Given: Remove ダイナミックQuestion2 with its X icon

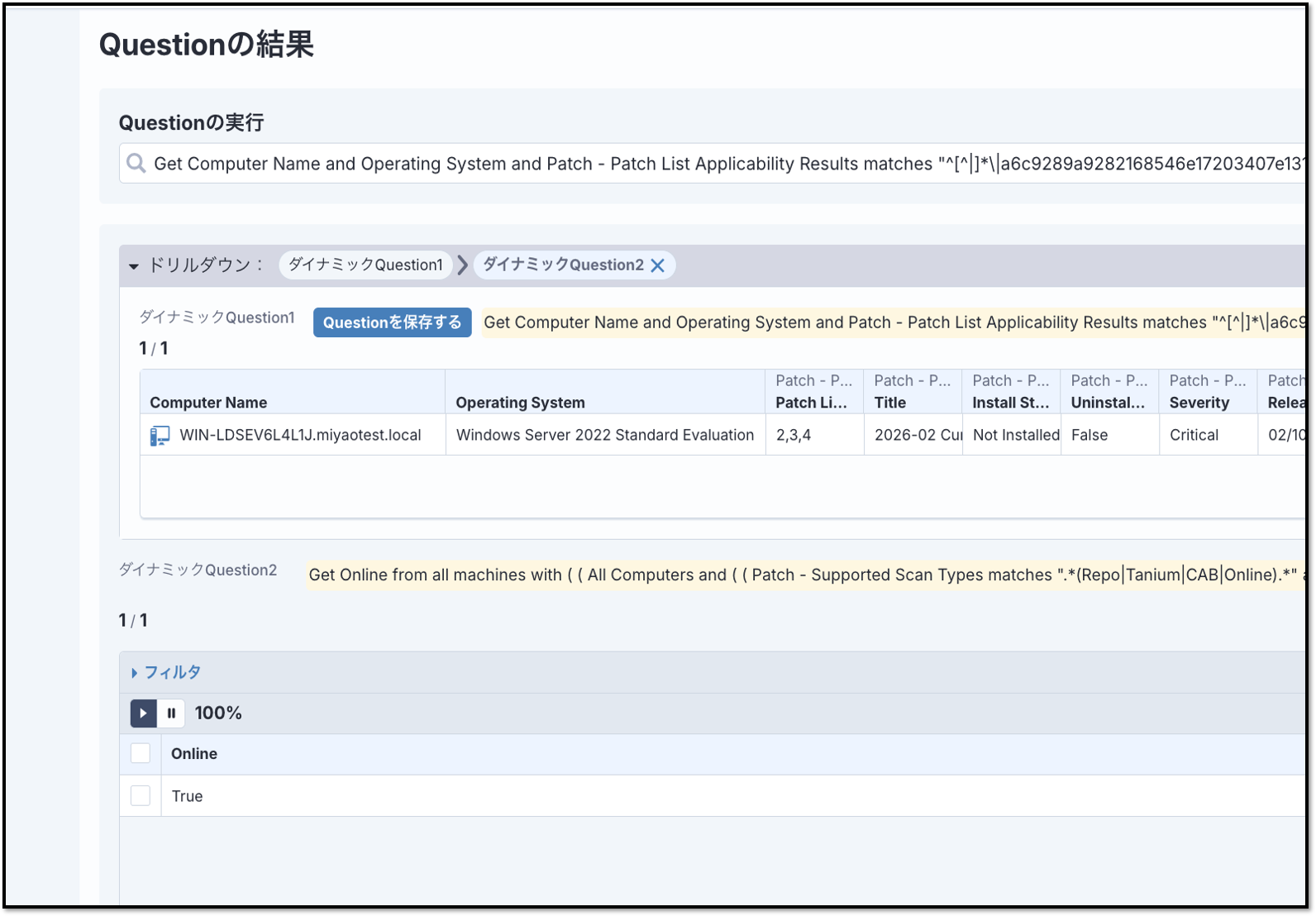Looking at the screenshot, I should (658, 265).
